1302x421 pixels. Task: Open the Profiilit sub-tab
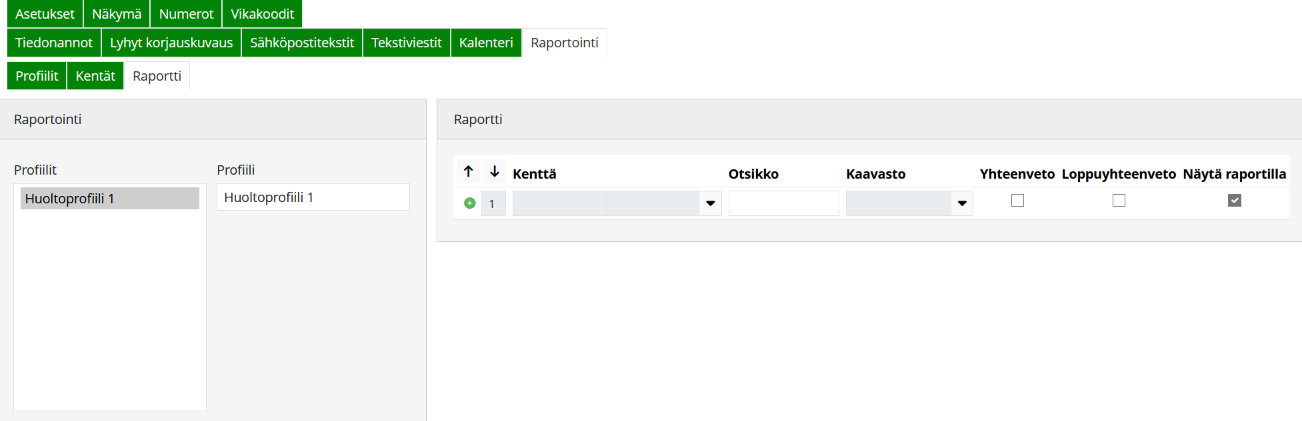37,76
